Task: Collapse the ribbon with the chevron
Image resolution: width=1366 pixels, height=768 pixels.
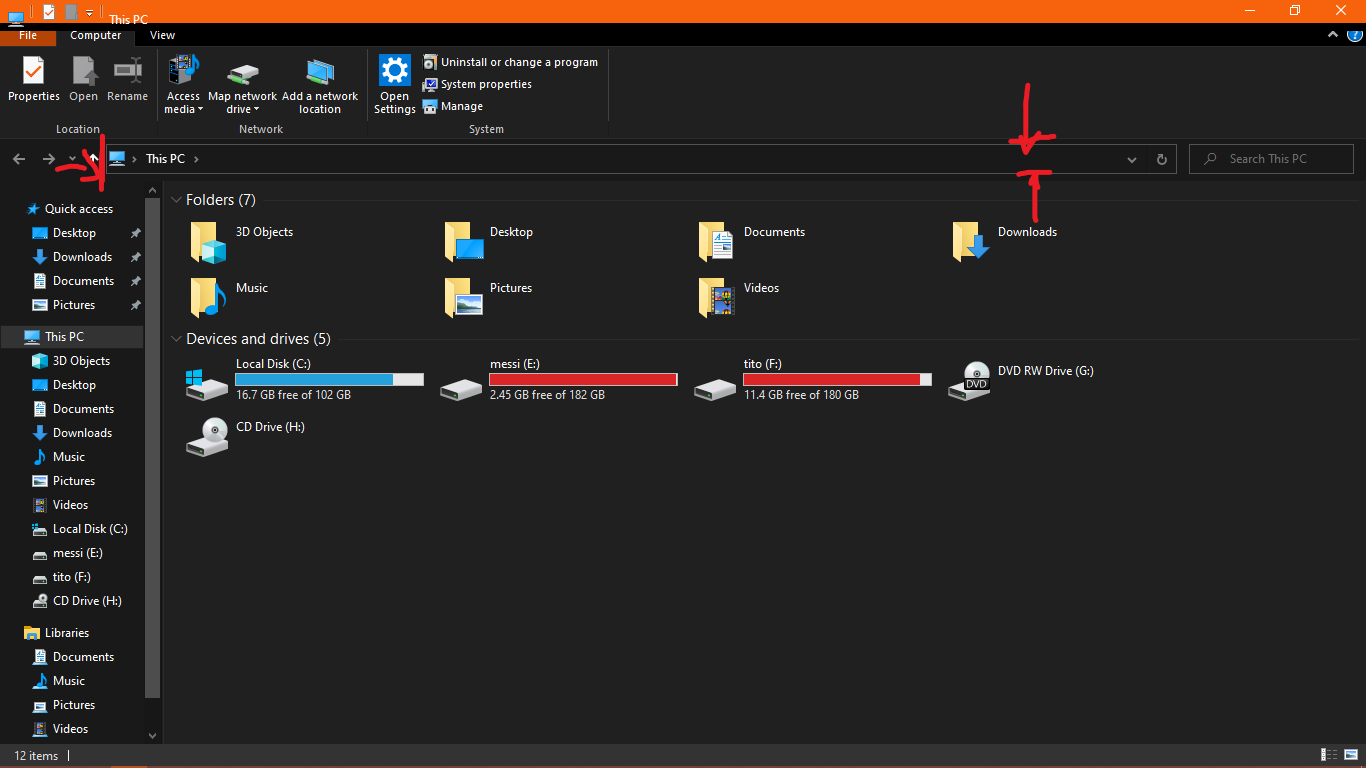Action: (x=1332, y=35)
